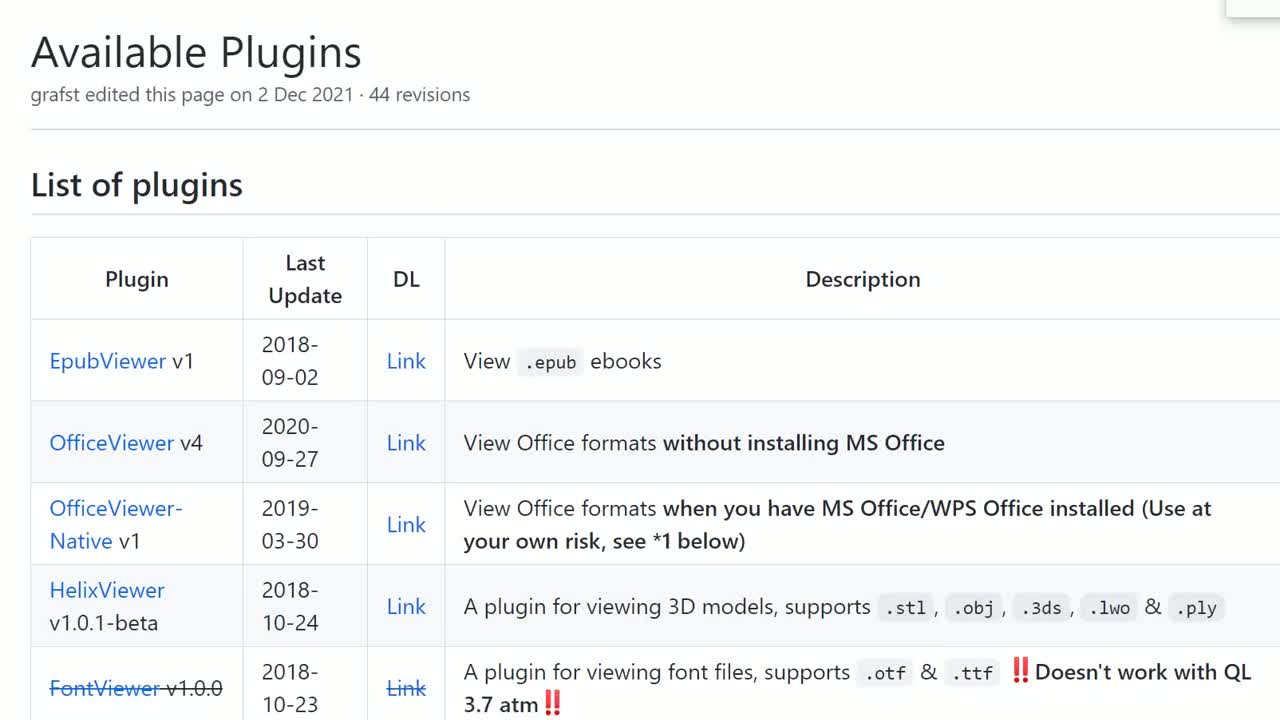Click the .epub code tag

coord(550,362)
